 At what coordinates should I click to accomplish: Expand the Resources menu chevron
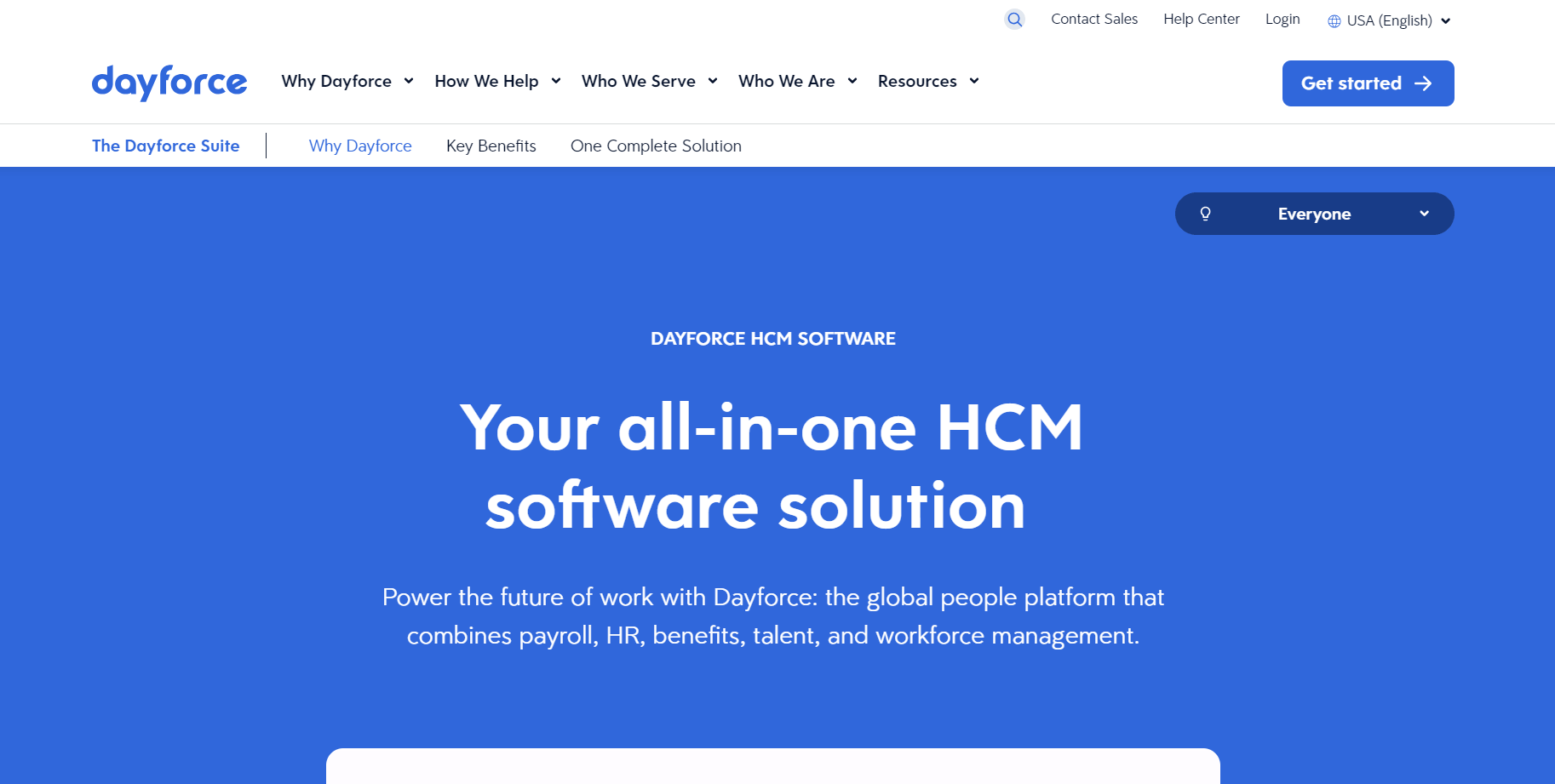(x=974, y=81)
